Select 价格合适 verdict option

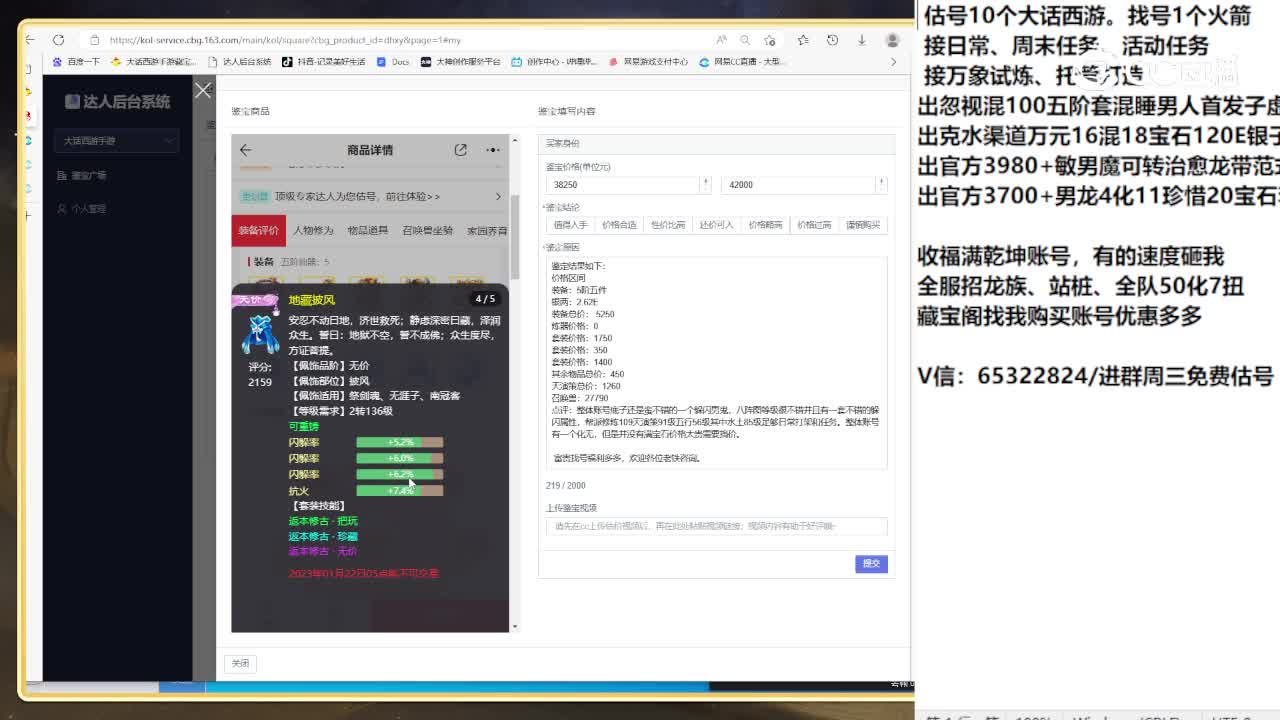tap(619, 225)
